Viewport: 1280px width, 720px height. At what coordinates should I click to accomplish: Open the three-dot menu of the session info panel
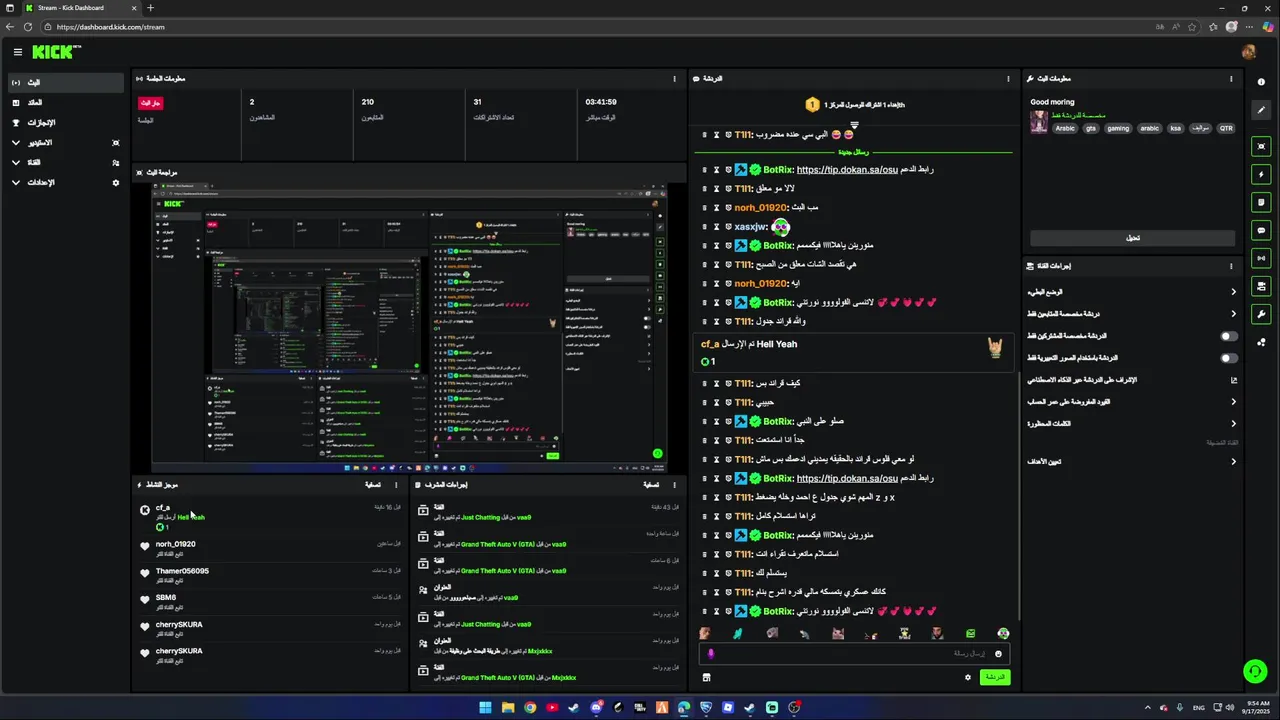point(674,78)
